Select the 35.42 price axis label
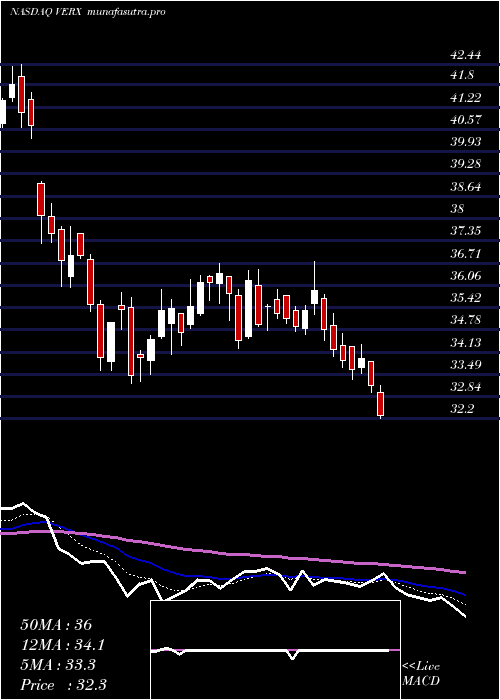 pos(466,297)
